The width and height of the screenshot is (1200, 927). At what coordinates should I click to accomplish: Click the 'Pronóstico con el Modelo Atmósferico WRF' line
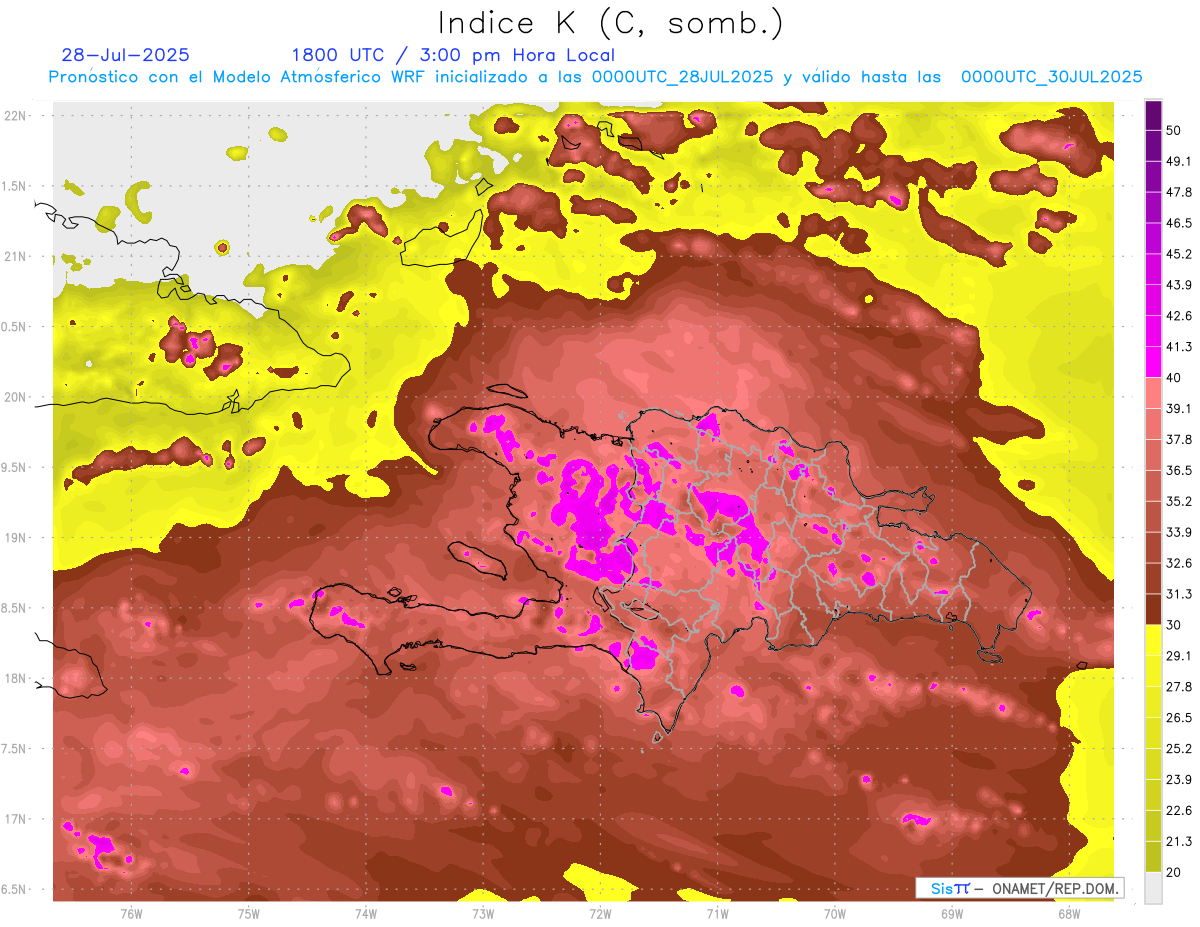tap(596, 77)
